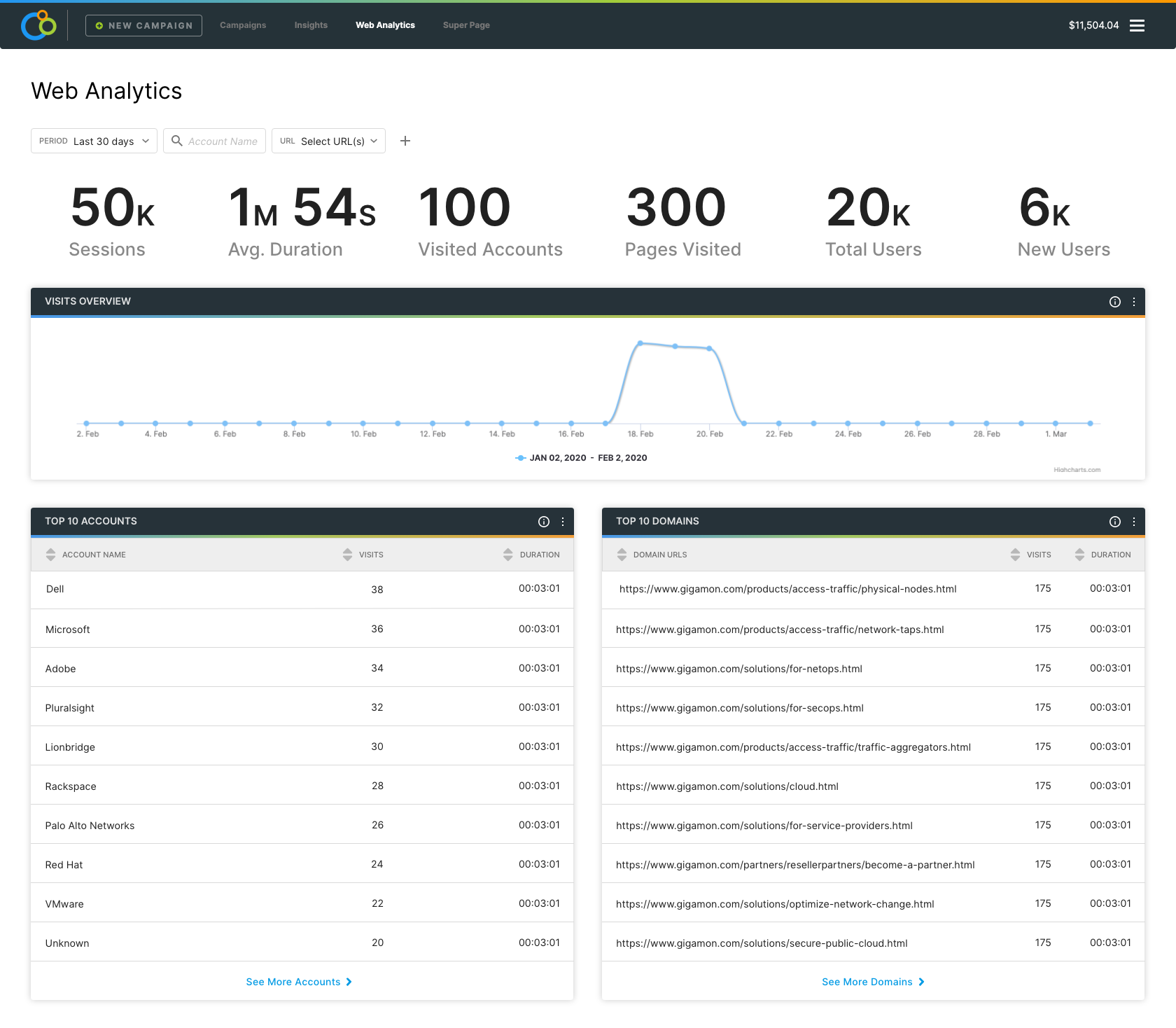Image resolution: width=1176 pixels, height=1028 pixels.
Task: Open the hamburger menu icon
Action: pos(1137,25)
